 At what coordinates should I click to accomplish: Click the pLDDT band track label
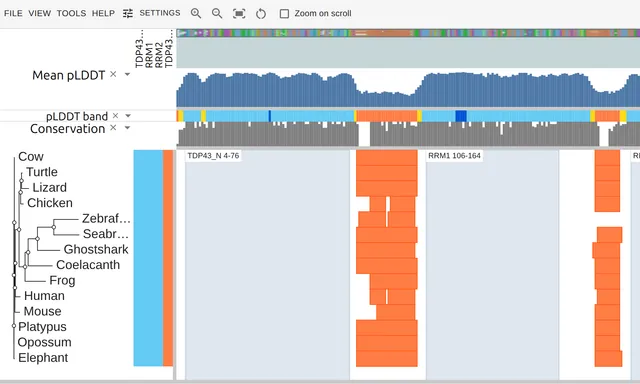[77, 116]
